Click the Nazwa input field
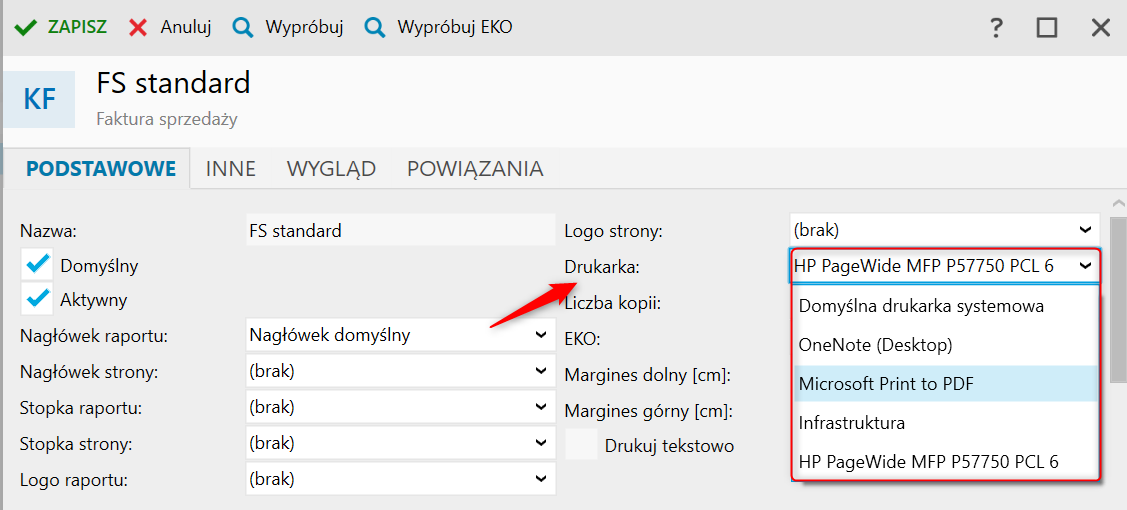Image resolution: width=1127 pixels, height=510 pixels. click(x=400, y=231)
